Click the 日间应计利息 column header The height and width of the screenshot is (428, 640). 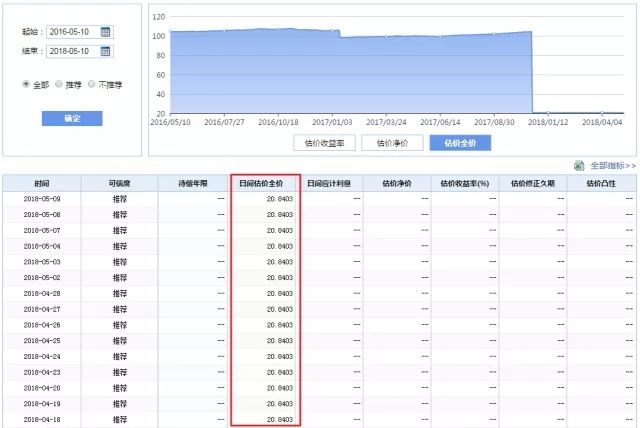(x=329, y=184)
